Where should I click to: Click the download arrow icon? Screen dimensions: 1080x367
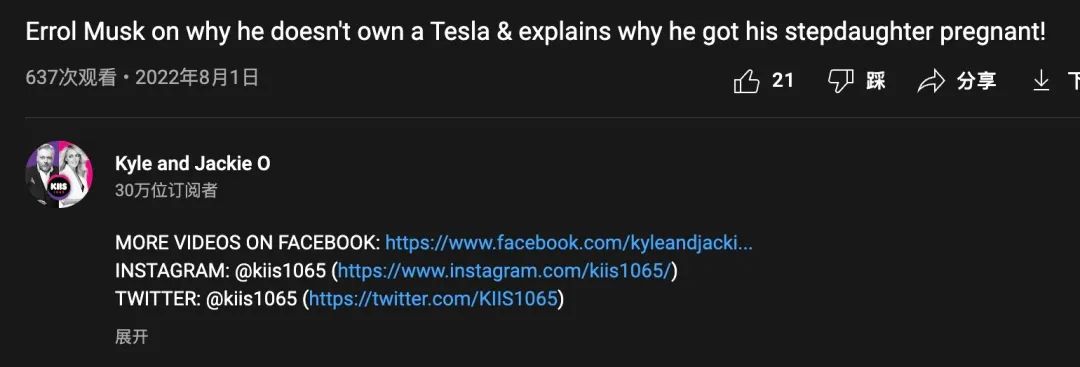1041,81
